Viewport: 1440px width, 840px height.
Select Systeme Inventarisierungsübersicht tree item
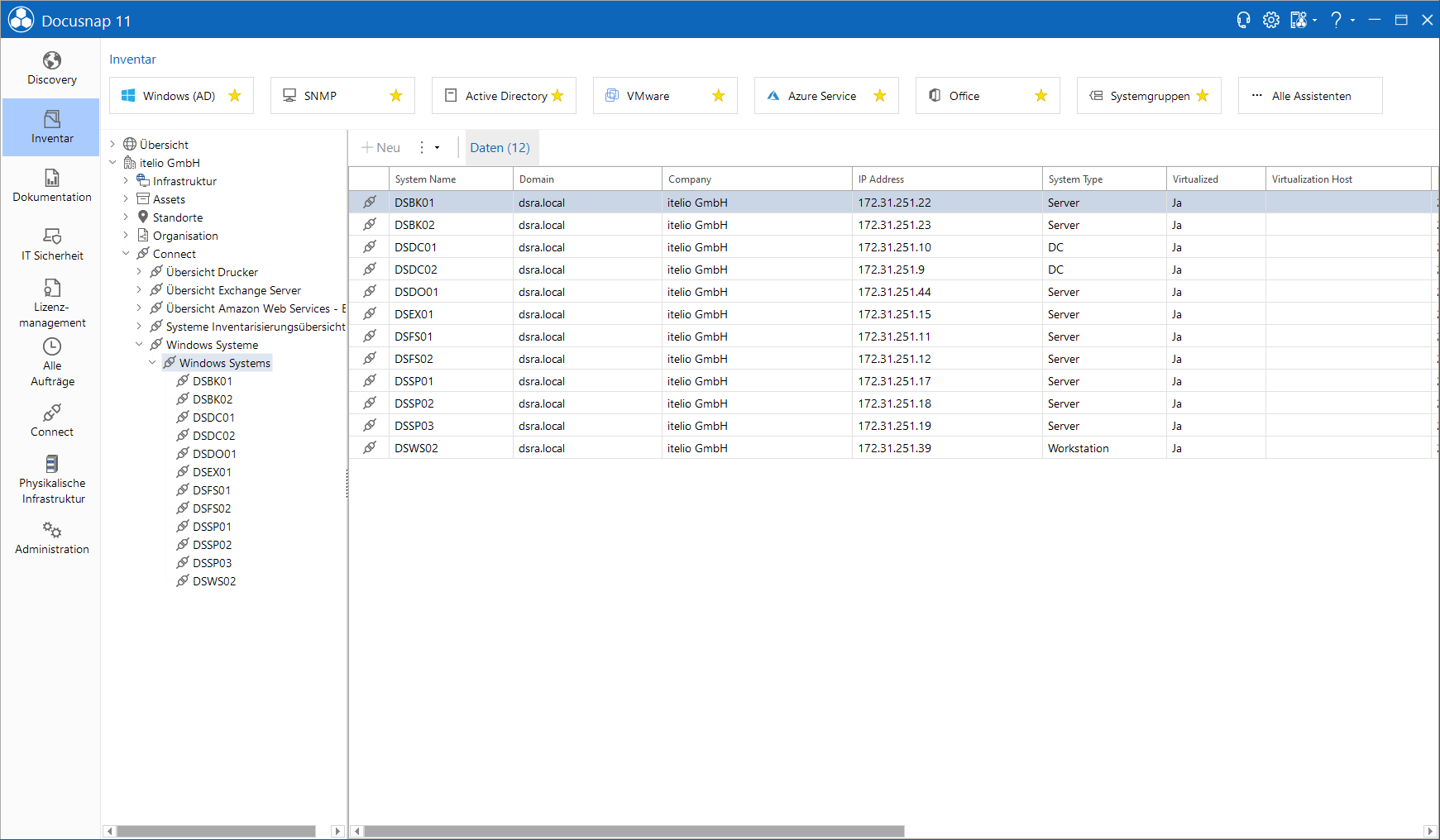[256, 327]
